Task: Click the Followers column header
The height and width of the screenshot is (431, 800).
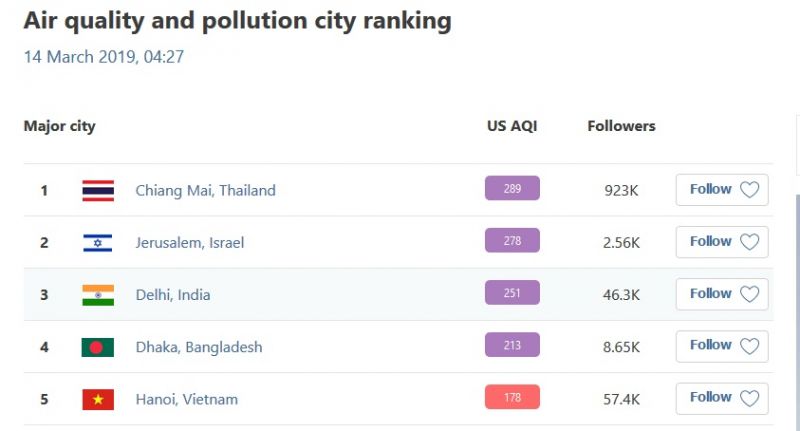Action: (621, 126)
